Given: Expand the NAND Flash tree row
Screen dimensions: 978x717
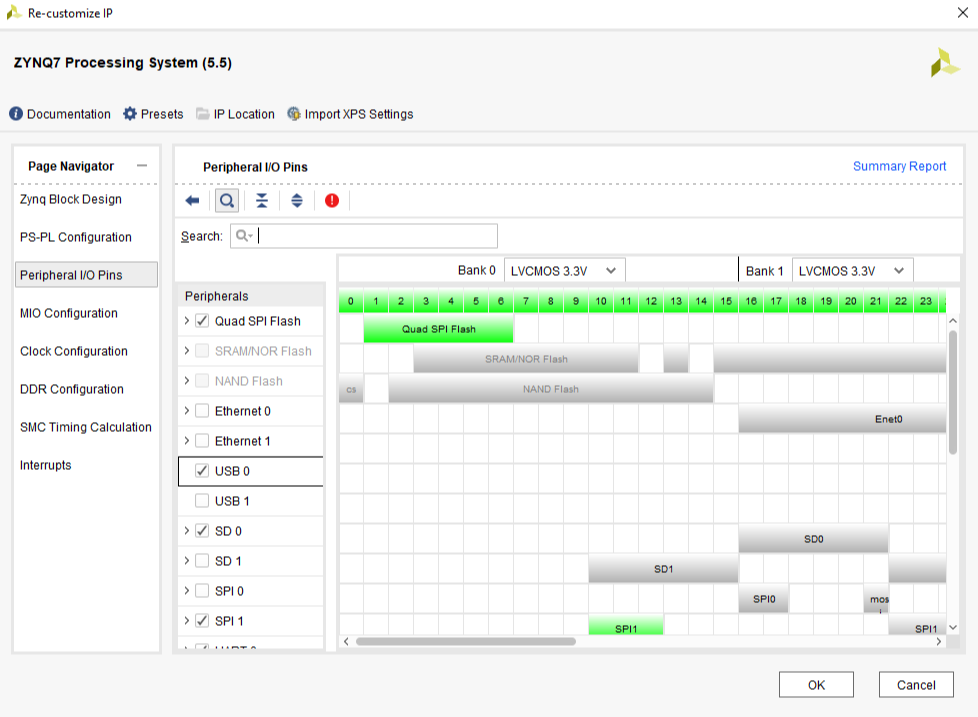Looking at the screenshot, I should tap(186, 380).
